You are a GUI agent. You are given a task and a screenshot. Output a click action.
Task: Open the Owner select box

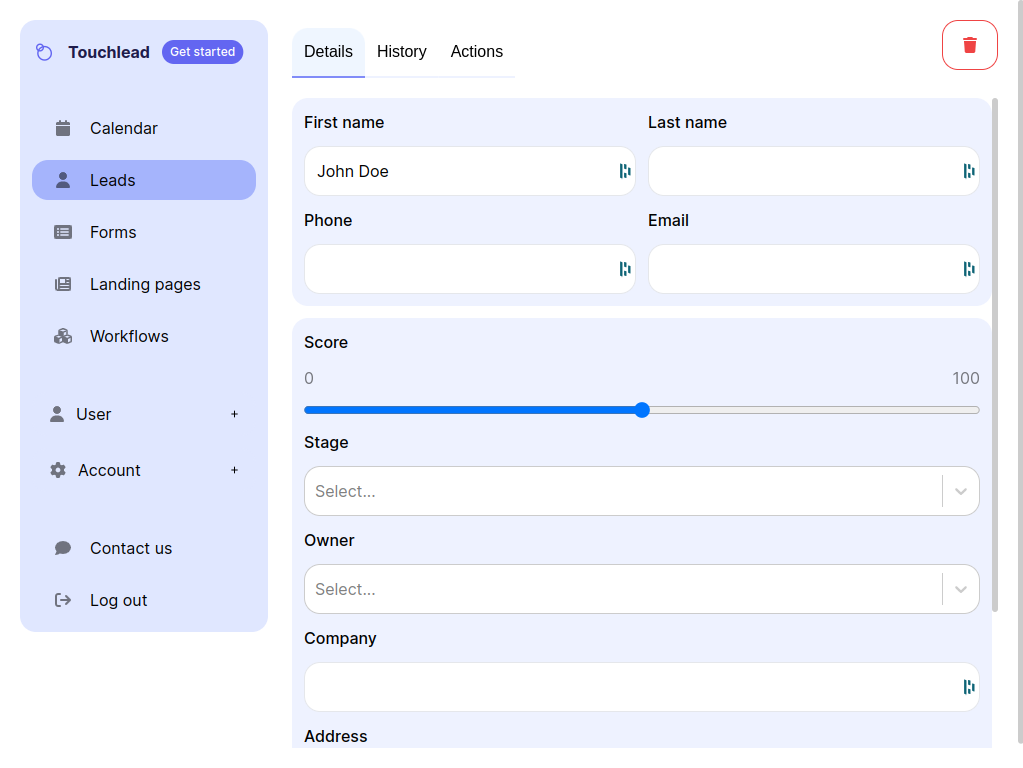[x=641, y=589]
